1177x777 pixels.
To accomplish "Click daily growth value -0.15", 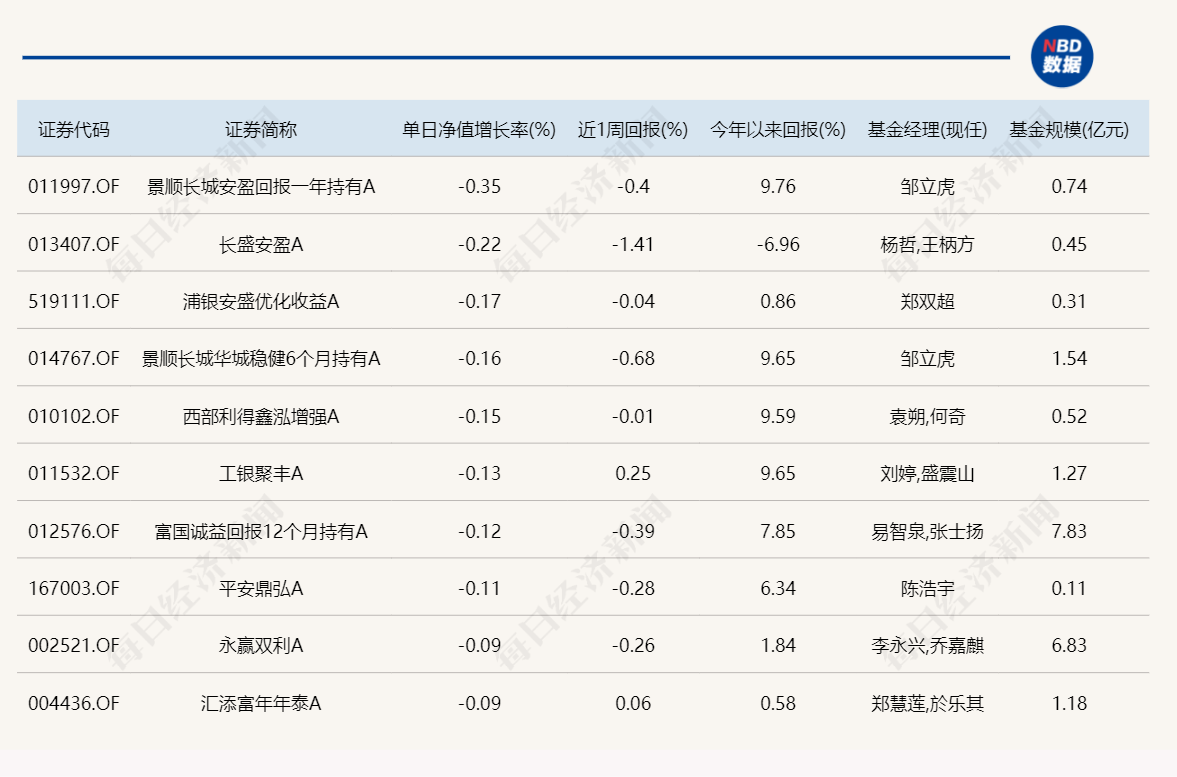I will 479,416.
